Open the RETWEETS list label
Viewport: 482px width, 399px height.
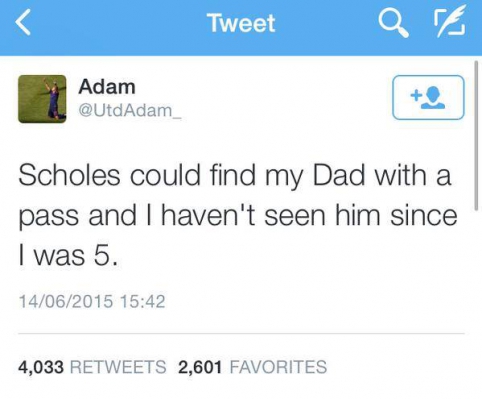118,367
